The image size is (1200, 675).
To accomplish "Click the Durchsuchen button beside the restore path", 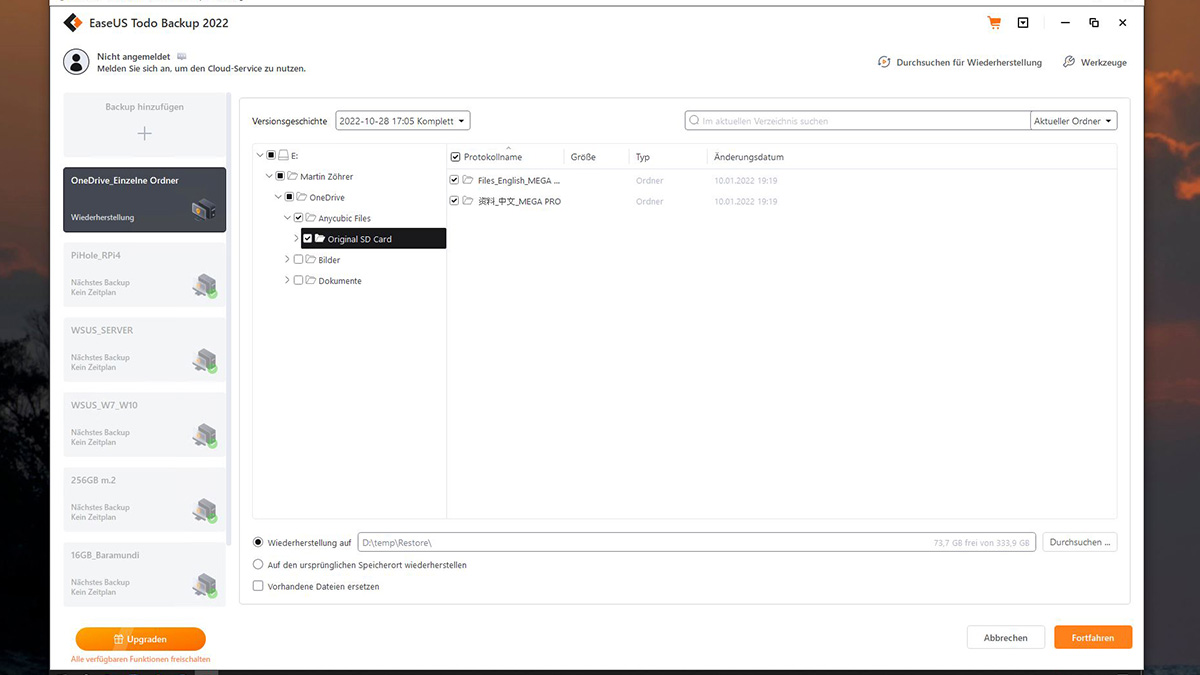I will (1080, 542).
